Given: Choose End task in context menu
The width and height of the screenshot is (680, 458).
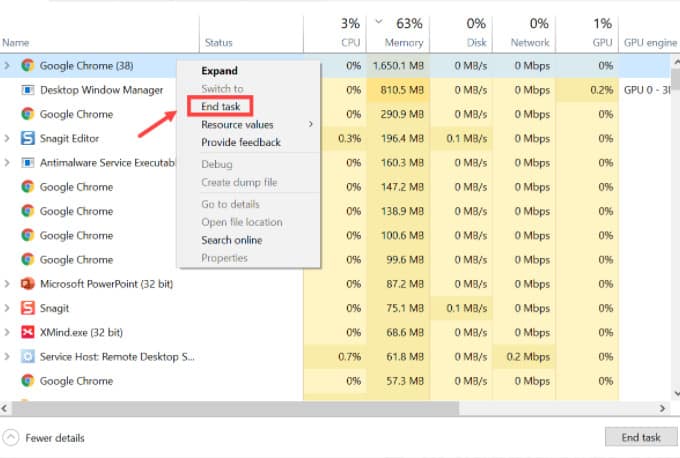Looking at the screenshot, I should pos(221,106).
